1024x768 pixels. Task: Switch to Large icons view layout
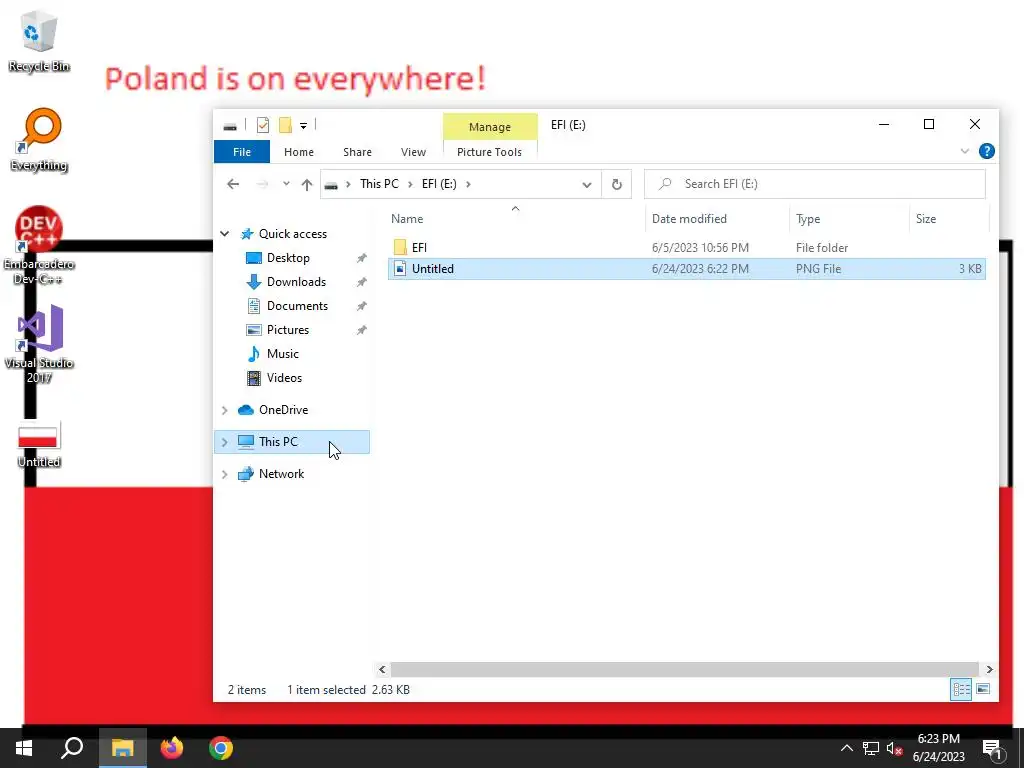pyautogui.click(x=983, y=689)
